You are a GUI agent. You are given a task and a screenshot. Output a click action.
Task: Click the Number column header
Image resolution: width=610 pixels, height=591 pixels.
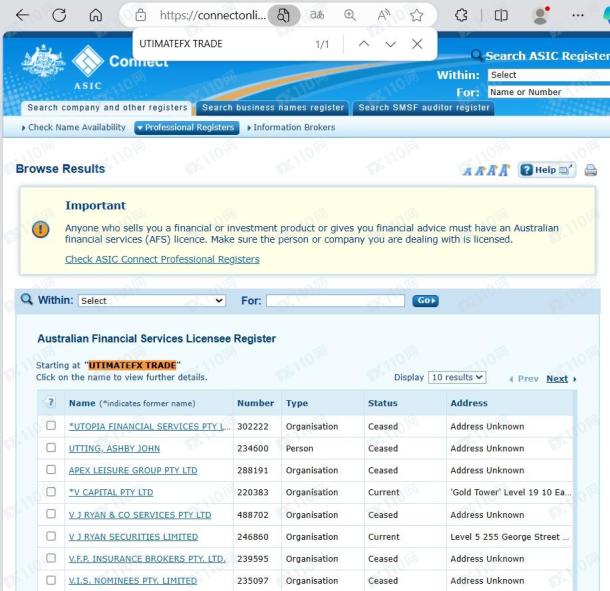coord(256,403)
